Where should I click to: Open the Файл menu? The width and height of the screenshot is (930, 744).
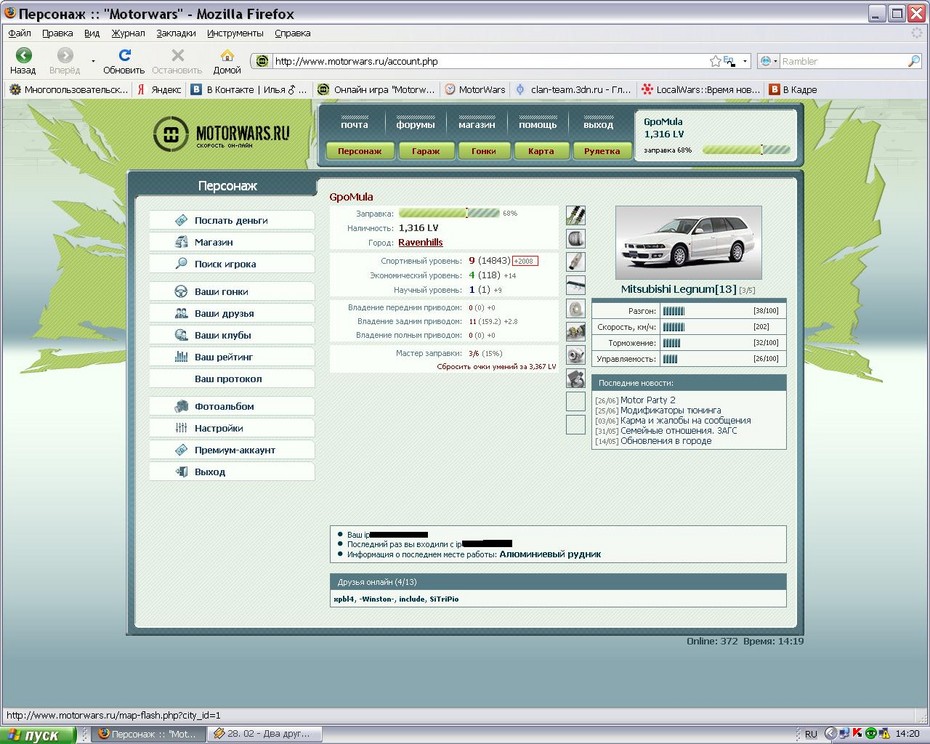(20, 33)
